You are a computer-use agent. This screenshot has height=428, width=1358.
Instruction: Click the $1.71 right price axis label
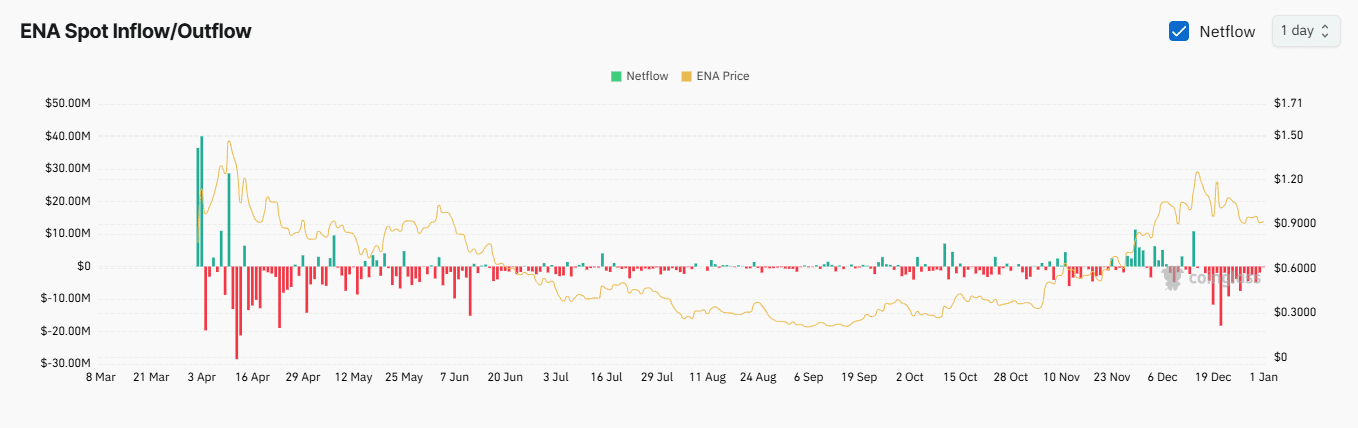point(1288,103)
